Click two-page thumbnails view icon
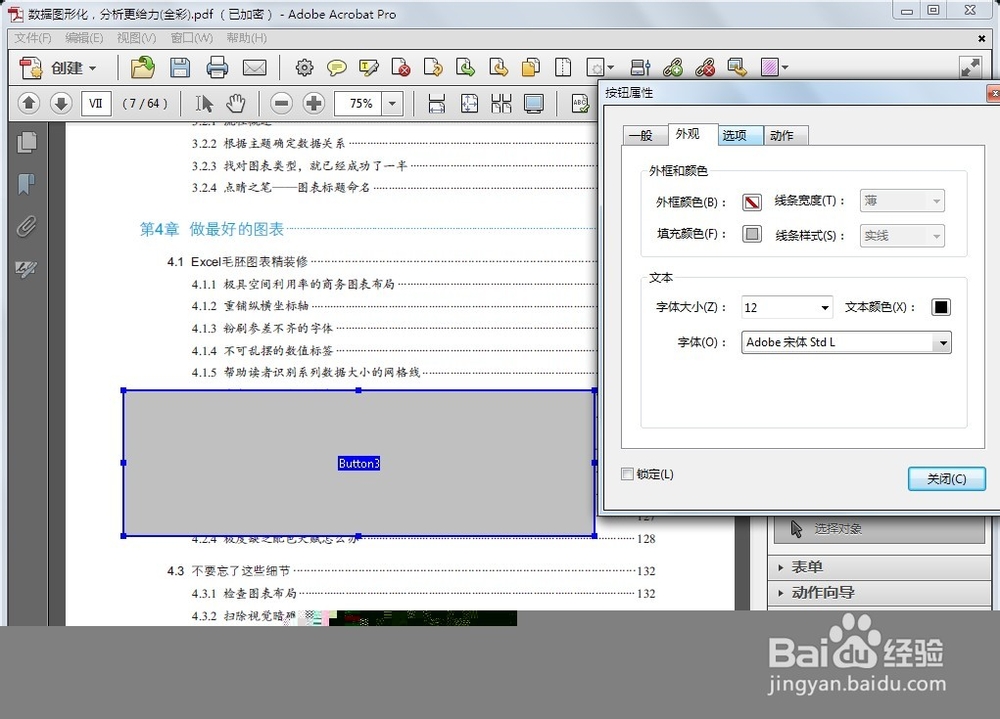The image size is (1000, 719). (501, 103)
